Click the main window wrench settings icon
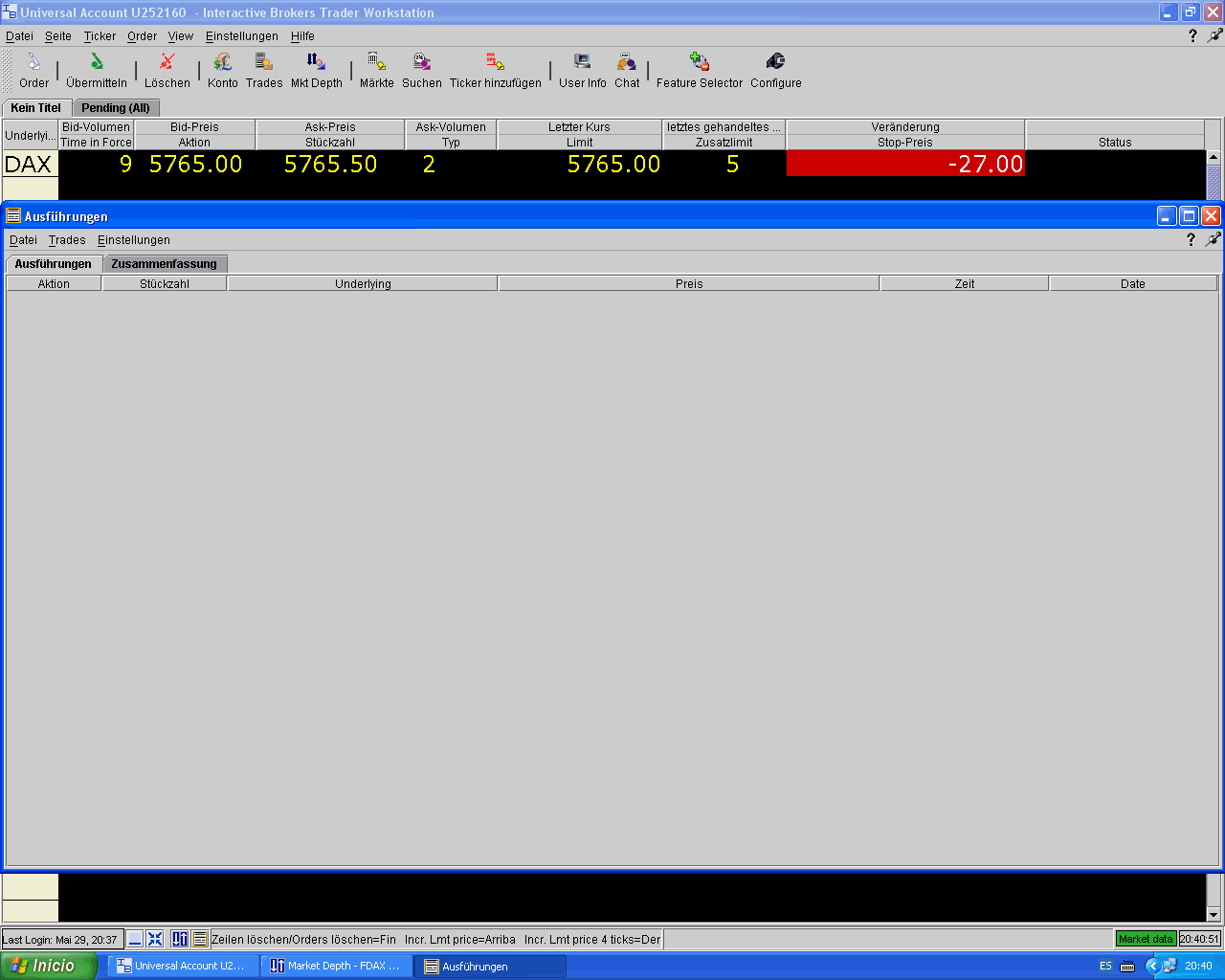The width and height of the screenshot is (1225, 980). pyautogui.click(x=1214, y=35)
